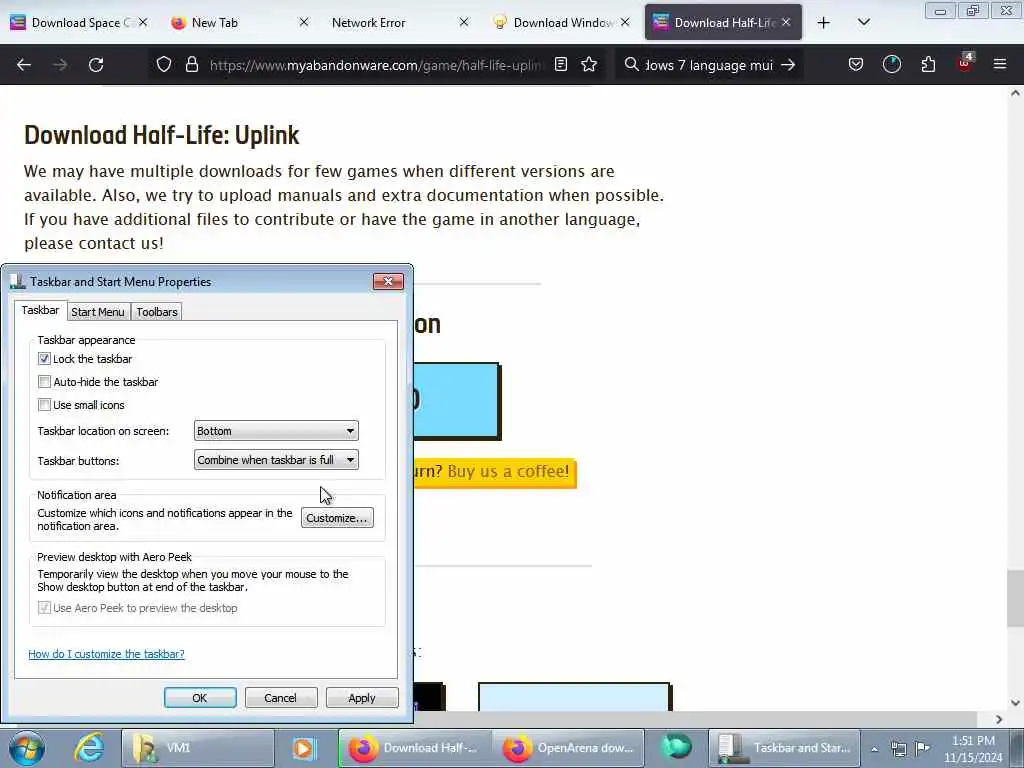This screenshot has width=1024, height=768.
Task: Open the Windows Start orb
Action: [x=26, y=748]
